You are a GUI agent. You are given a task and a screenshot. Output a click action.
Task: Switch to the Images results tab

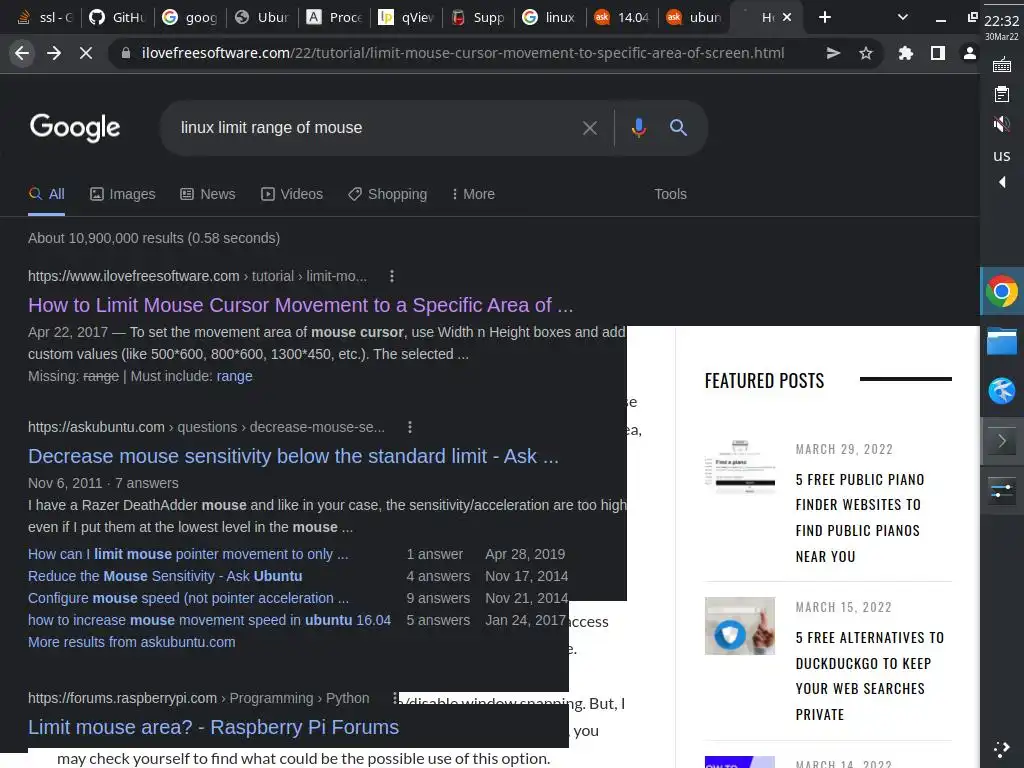point(123,194)
